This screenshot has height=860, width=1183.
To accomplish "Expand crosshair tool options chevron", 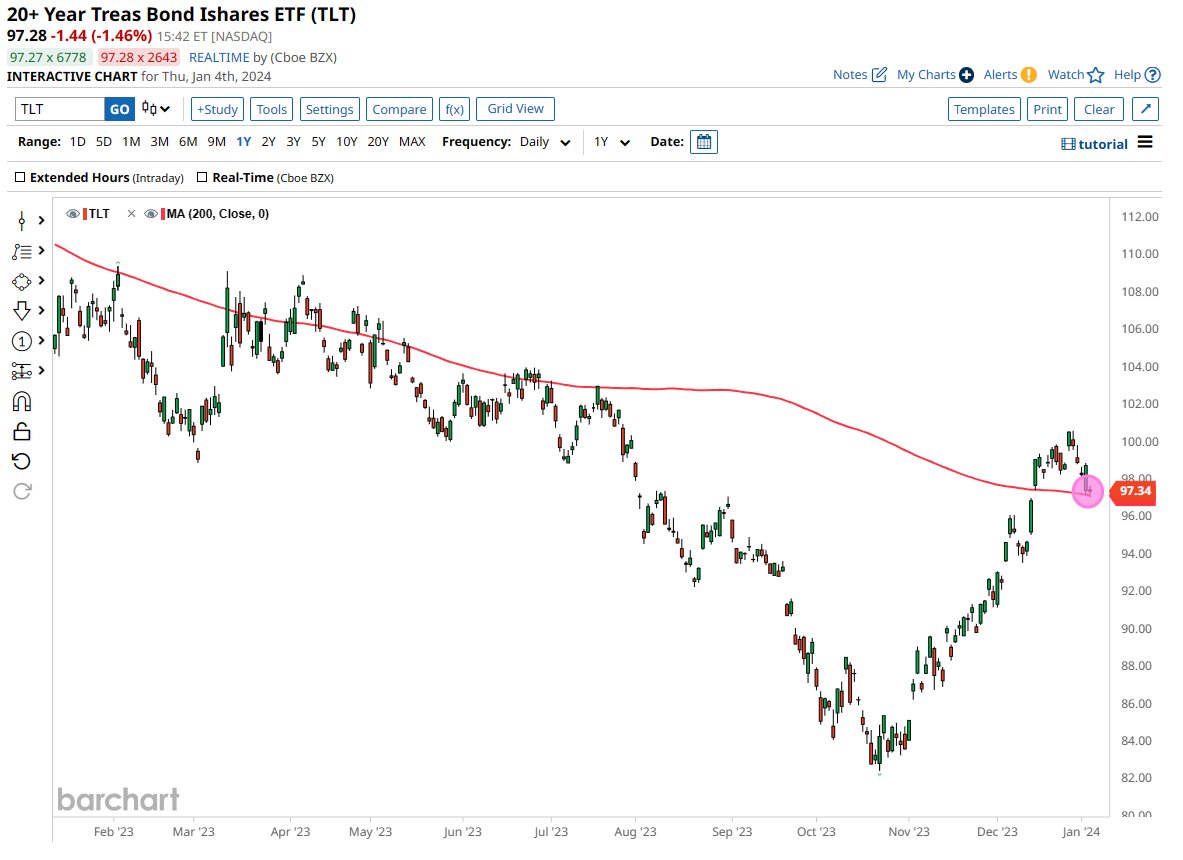I will pos(41,220).
